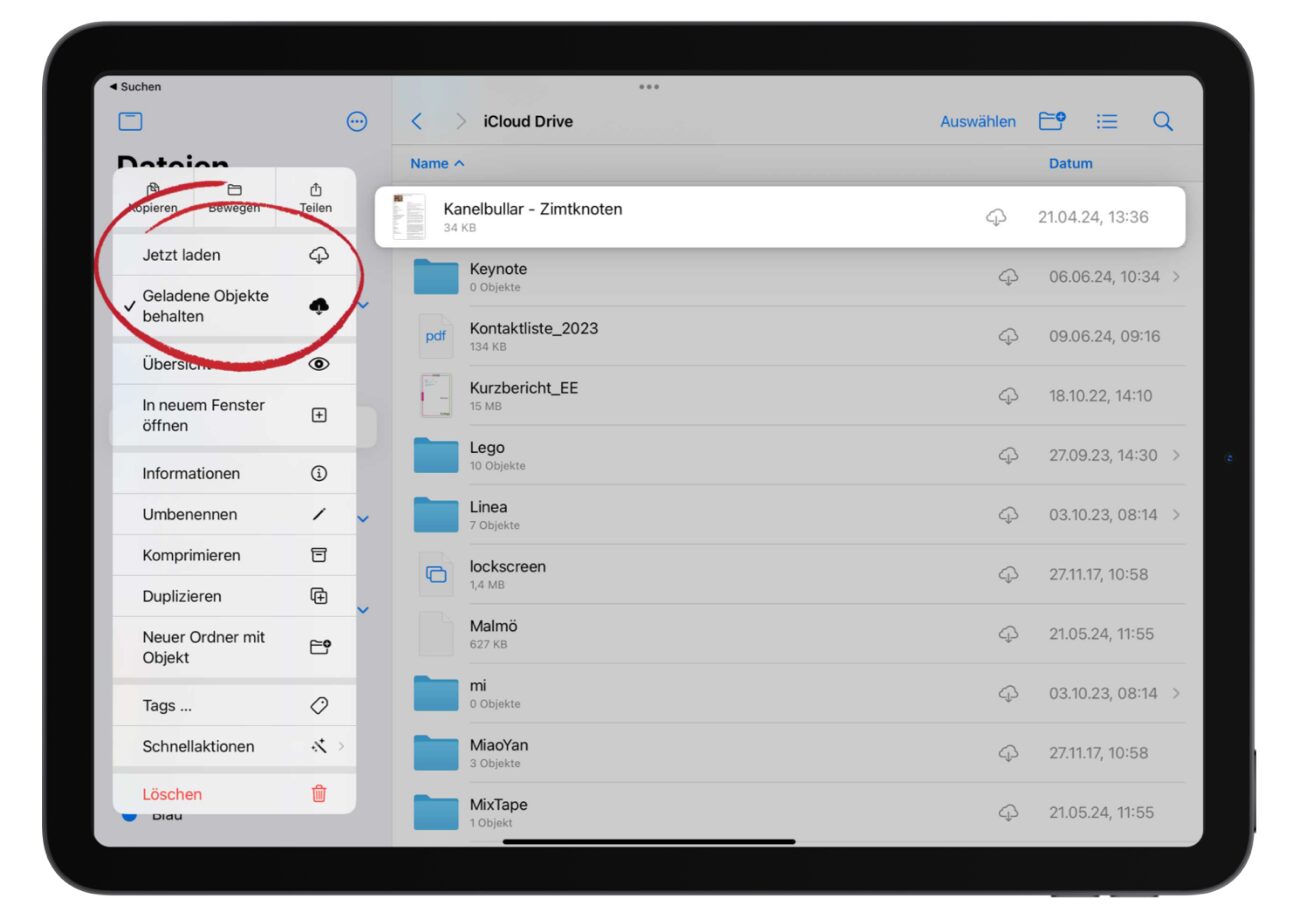Image resolution: width=1298 pixels, height=924 pixels.
Task: Open the list view options icon
Action: point(1106,122)
